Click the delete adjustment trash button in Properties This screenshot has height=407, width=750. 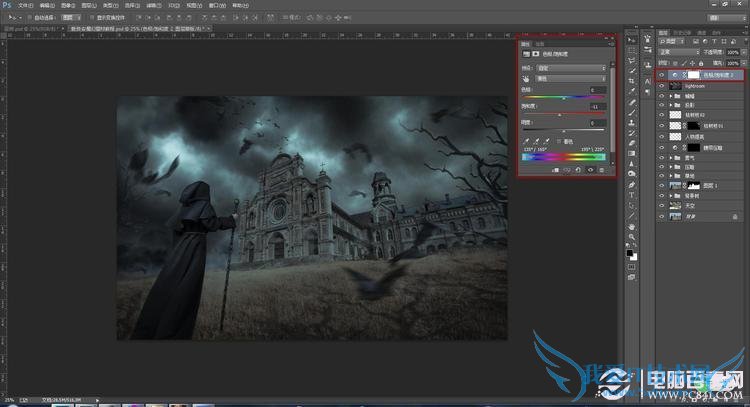(x=603, y=170)
